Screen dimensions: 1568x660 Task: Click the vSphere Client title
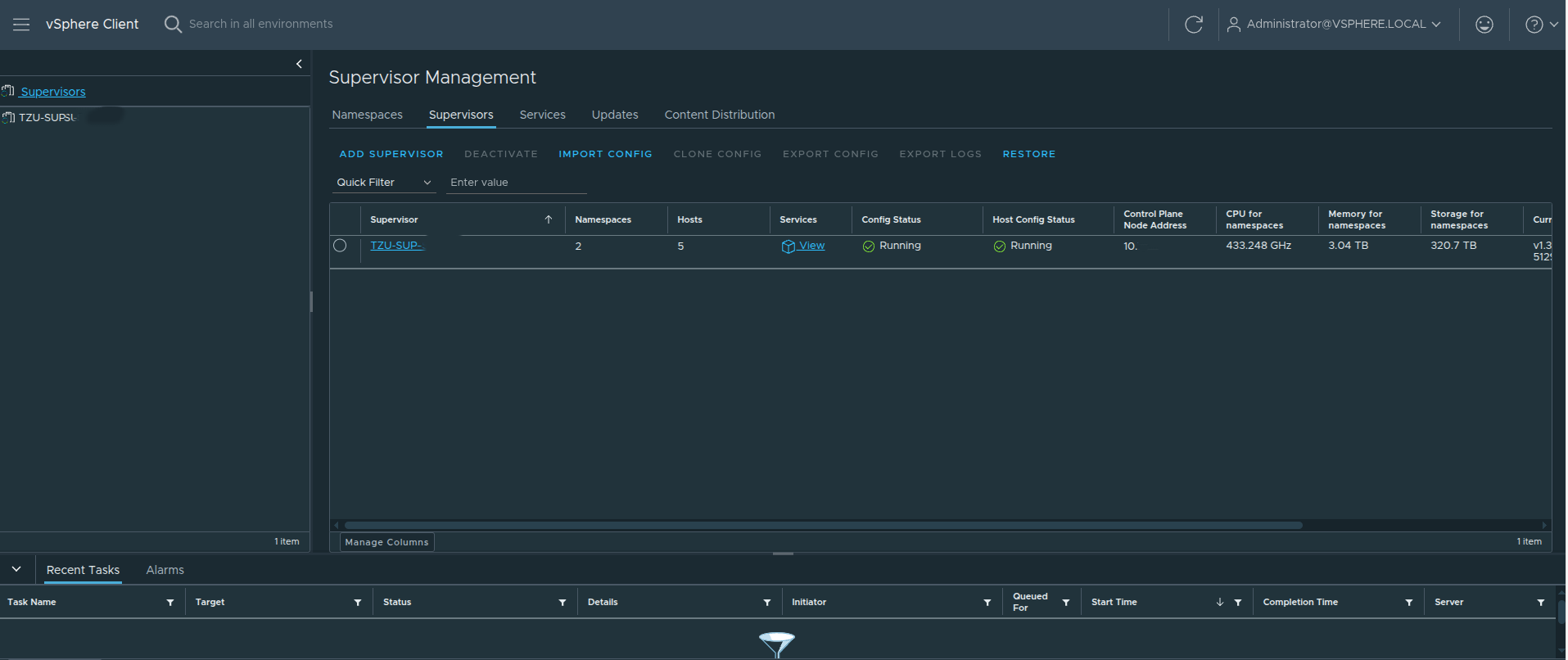pos(92,25)
